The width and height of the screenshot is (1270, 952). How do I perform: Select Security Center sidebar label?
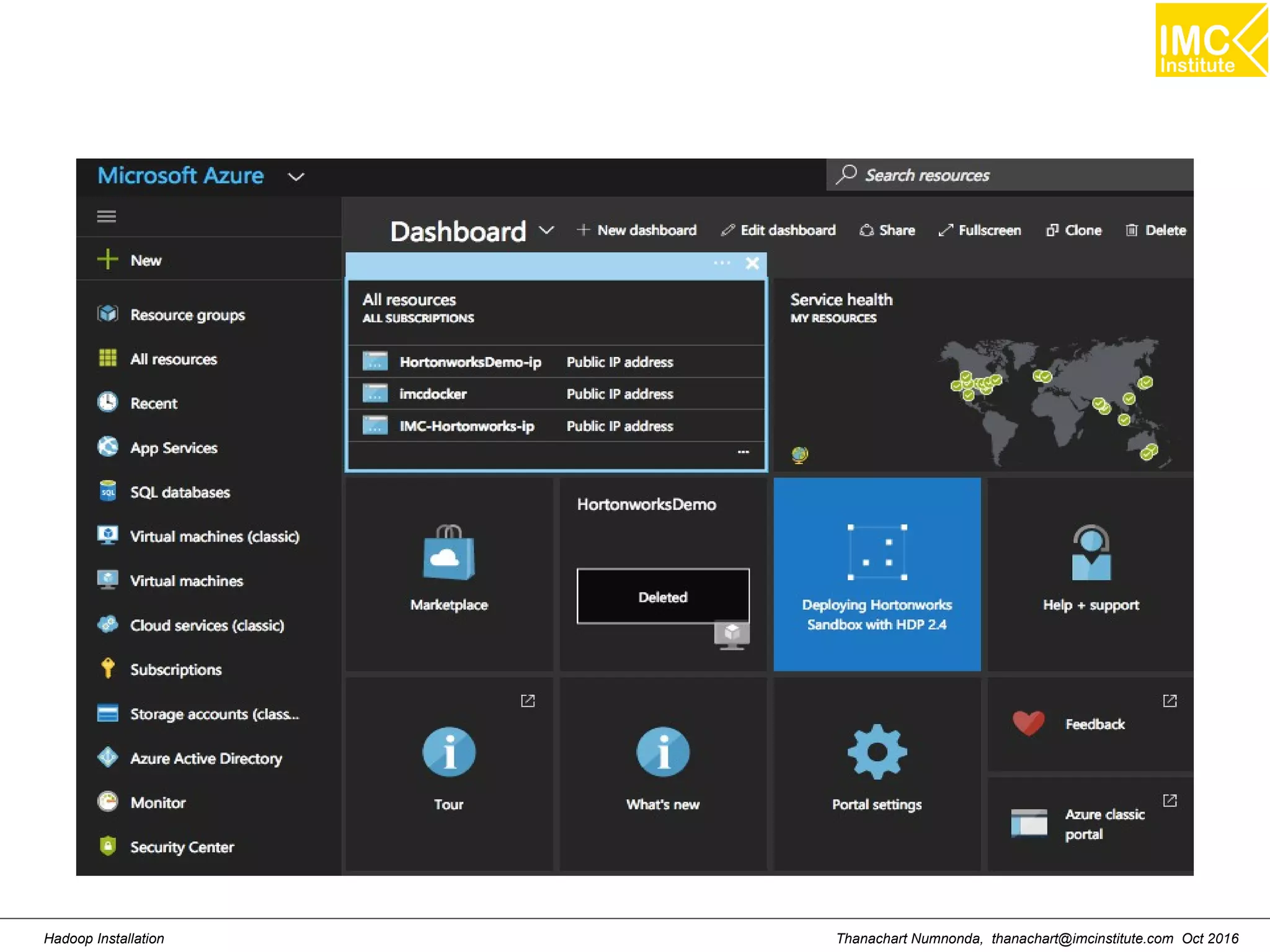pos(182,847)
